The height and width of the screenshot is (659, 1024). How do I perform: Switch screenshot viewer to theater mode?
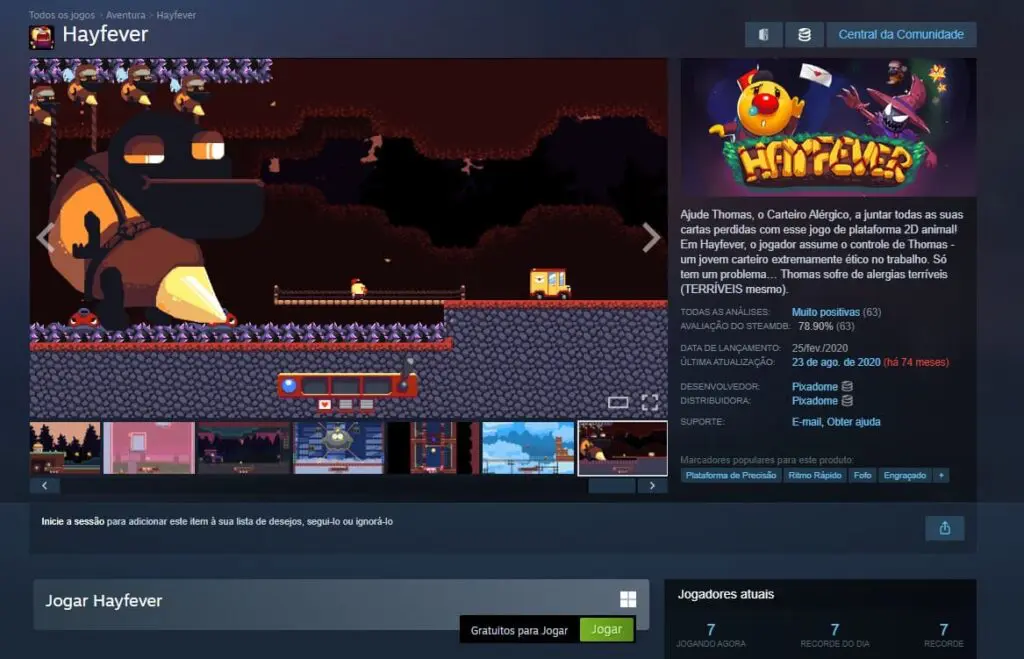(x=618, y=402)
